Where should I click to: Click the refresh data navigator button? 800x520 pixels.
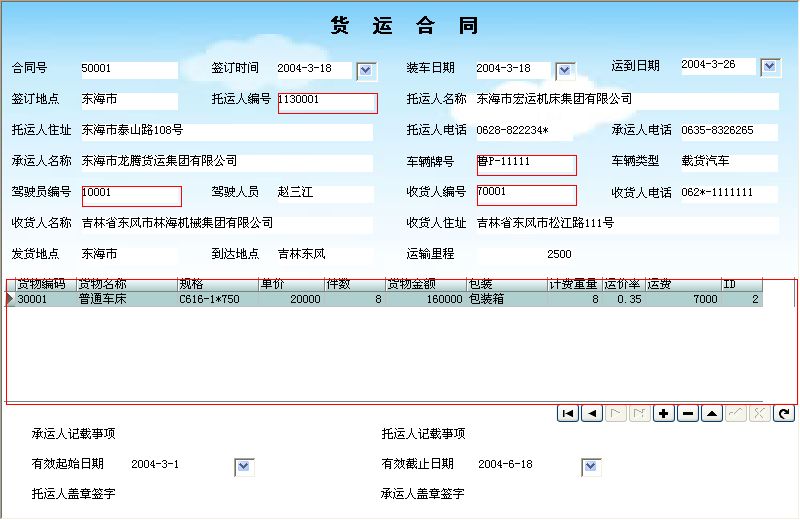785,413
